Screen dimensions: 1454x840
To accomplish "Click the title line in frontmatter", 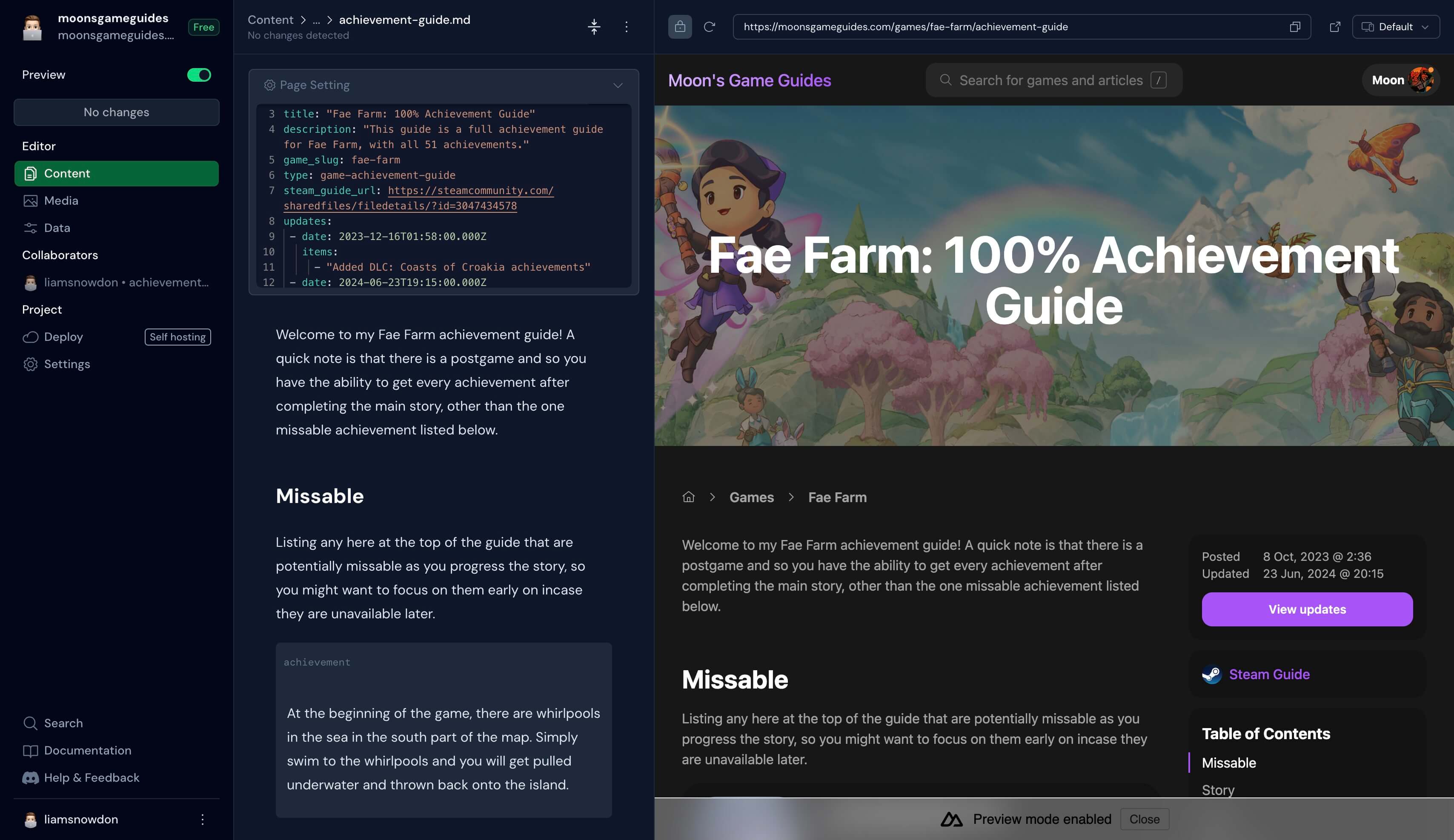I will click(x=409, y=114).
